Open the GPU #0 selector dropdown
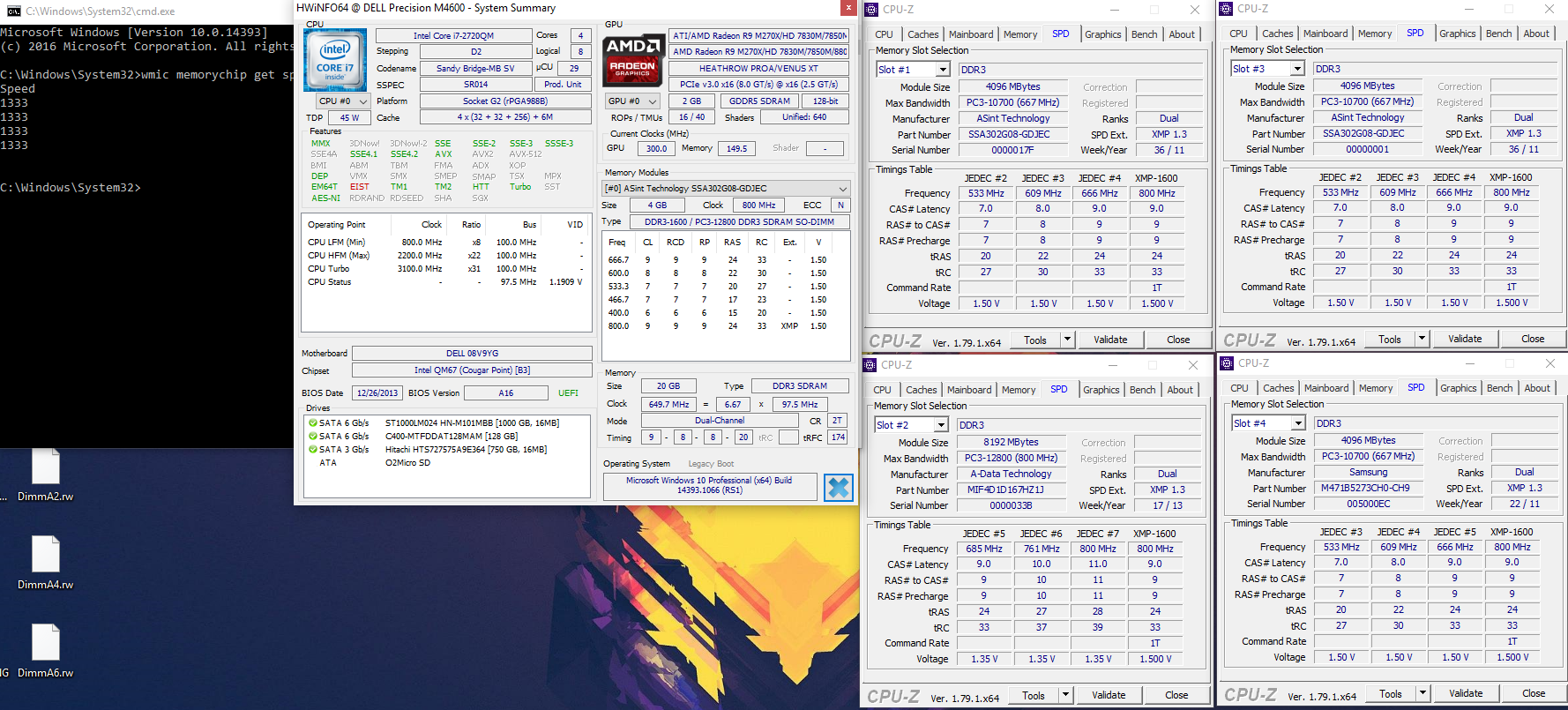Viewport: 1568px width, 710px height. 631,101
